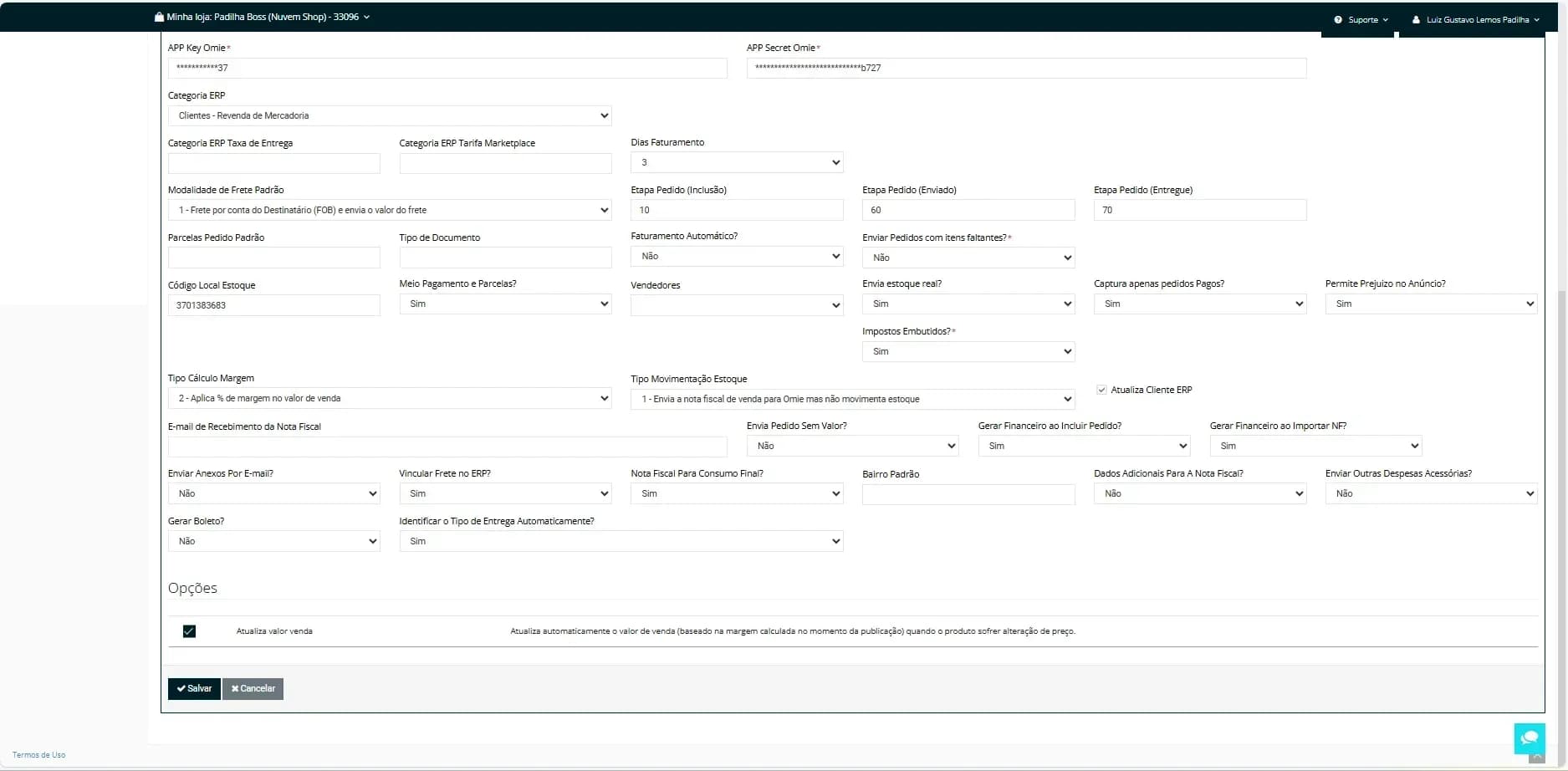Click the Parcelas Pedido Padrão field

pyautogui.click(x=273, y=258)
